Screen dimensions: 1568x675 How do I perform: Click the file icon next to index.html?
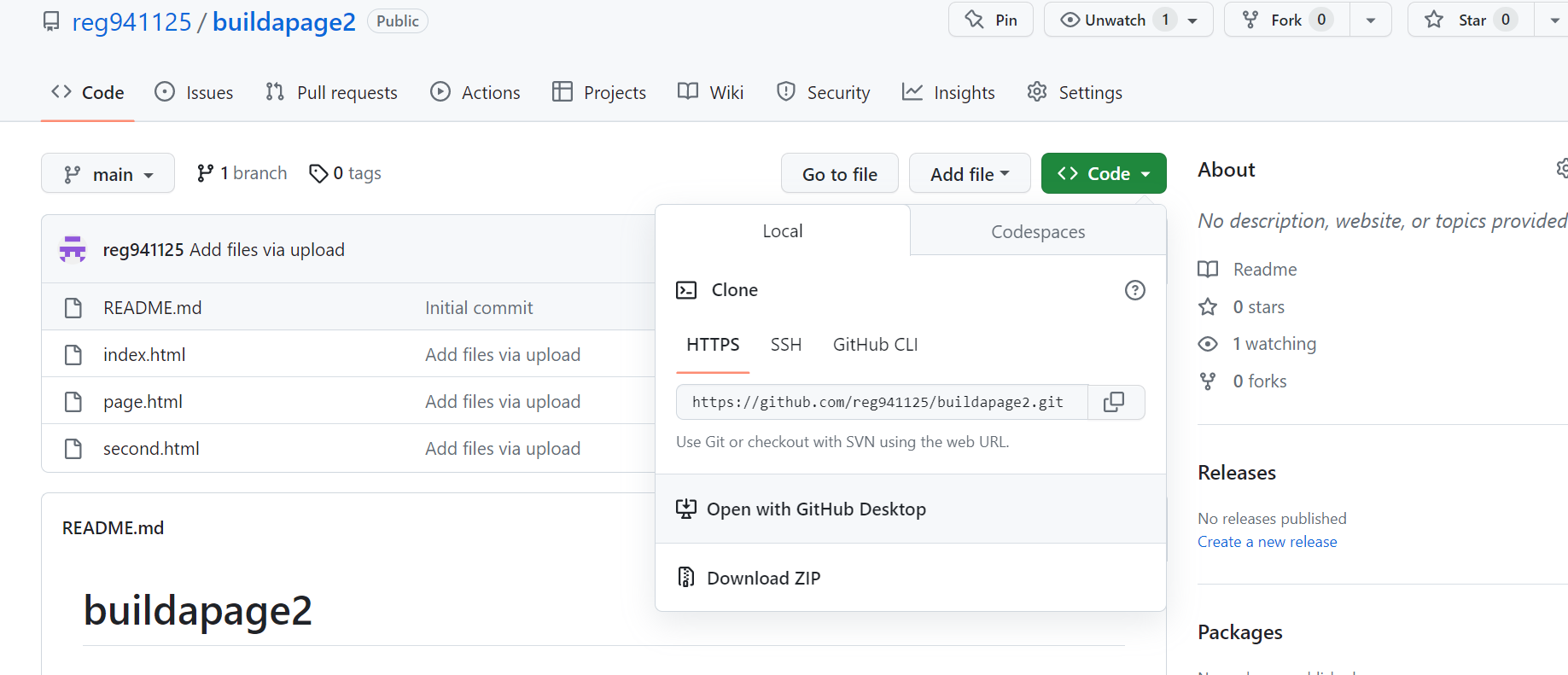click(73, 354)
